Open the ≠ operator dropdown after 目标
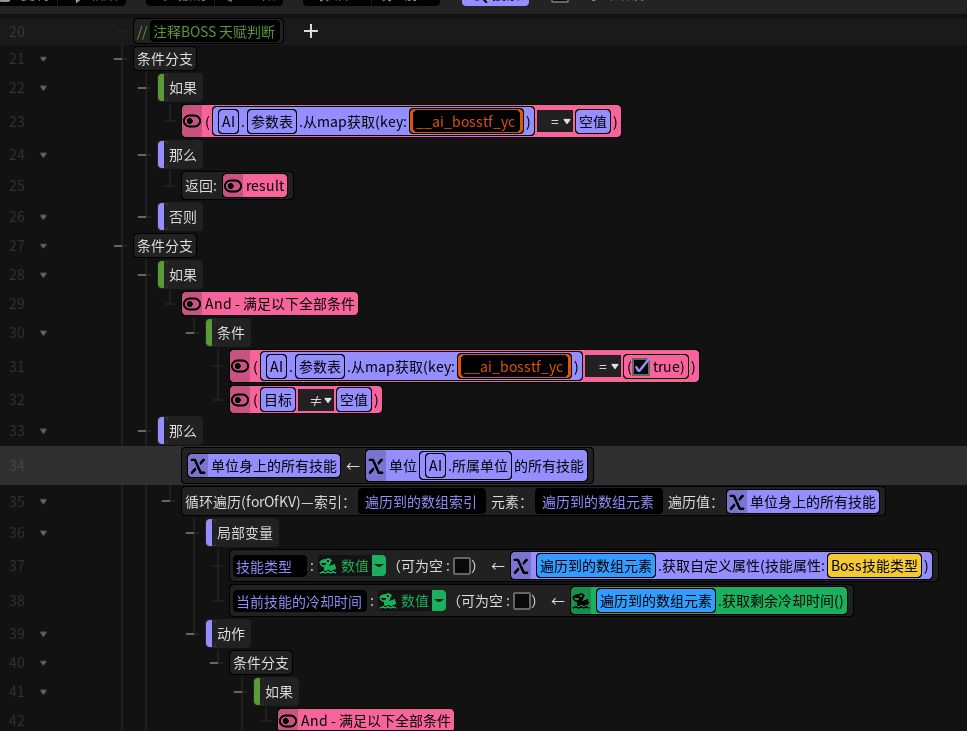Screen dimensions: 967x731 [316, 400]
